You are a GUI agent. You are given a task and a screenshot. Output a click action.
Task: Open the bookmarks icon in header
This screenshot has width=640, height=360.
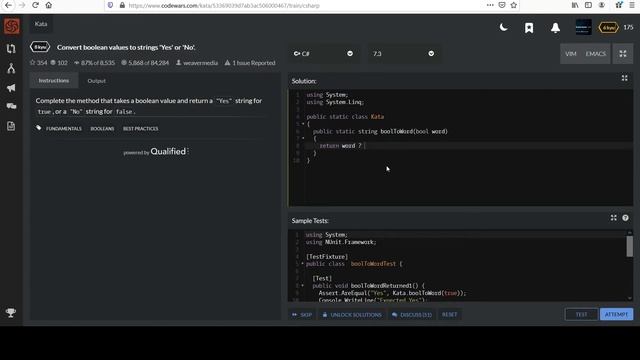[x=529, y=28]
